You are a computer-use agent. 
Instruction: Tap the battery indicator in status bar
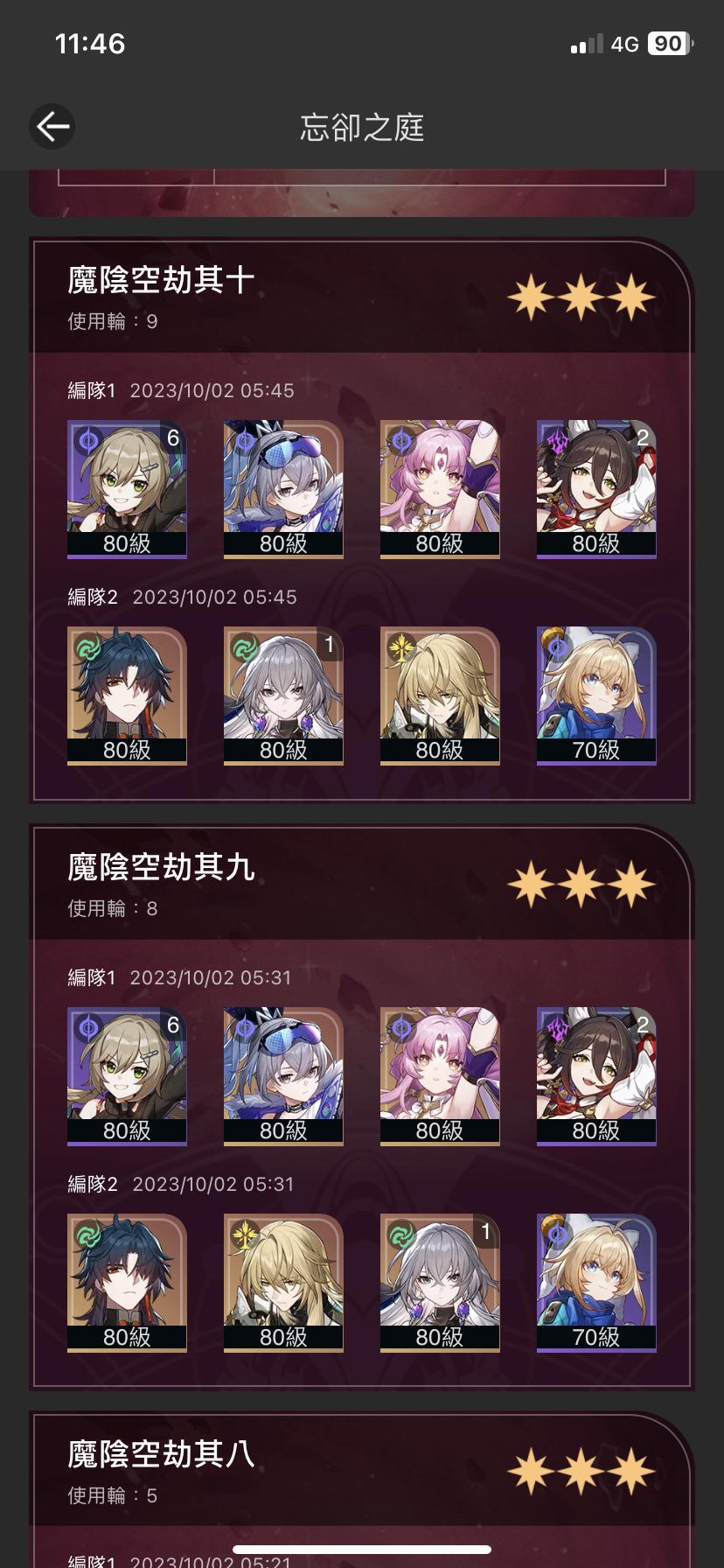(670, 44)
